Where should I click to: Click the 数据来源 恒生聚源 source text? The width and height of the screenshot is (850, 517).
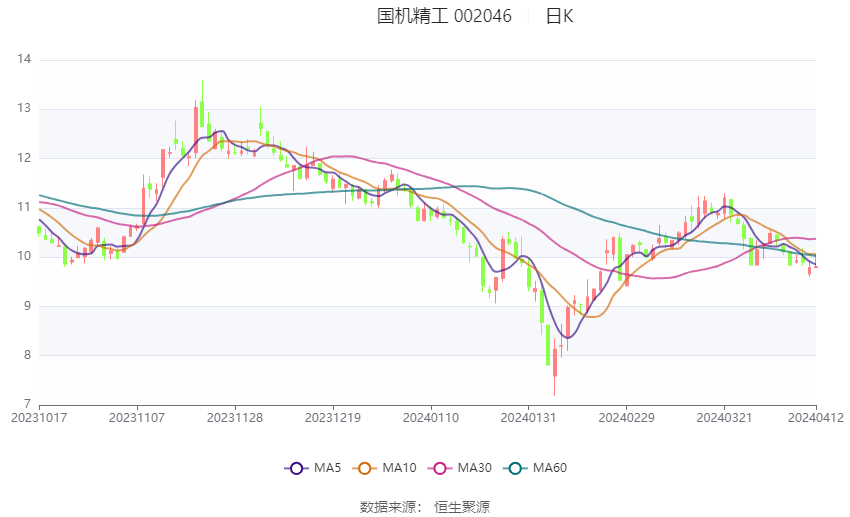(x=425, y=507)
